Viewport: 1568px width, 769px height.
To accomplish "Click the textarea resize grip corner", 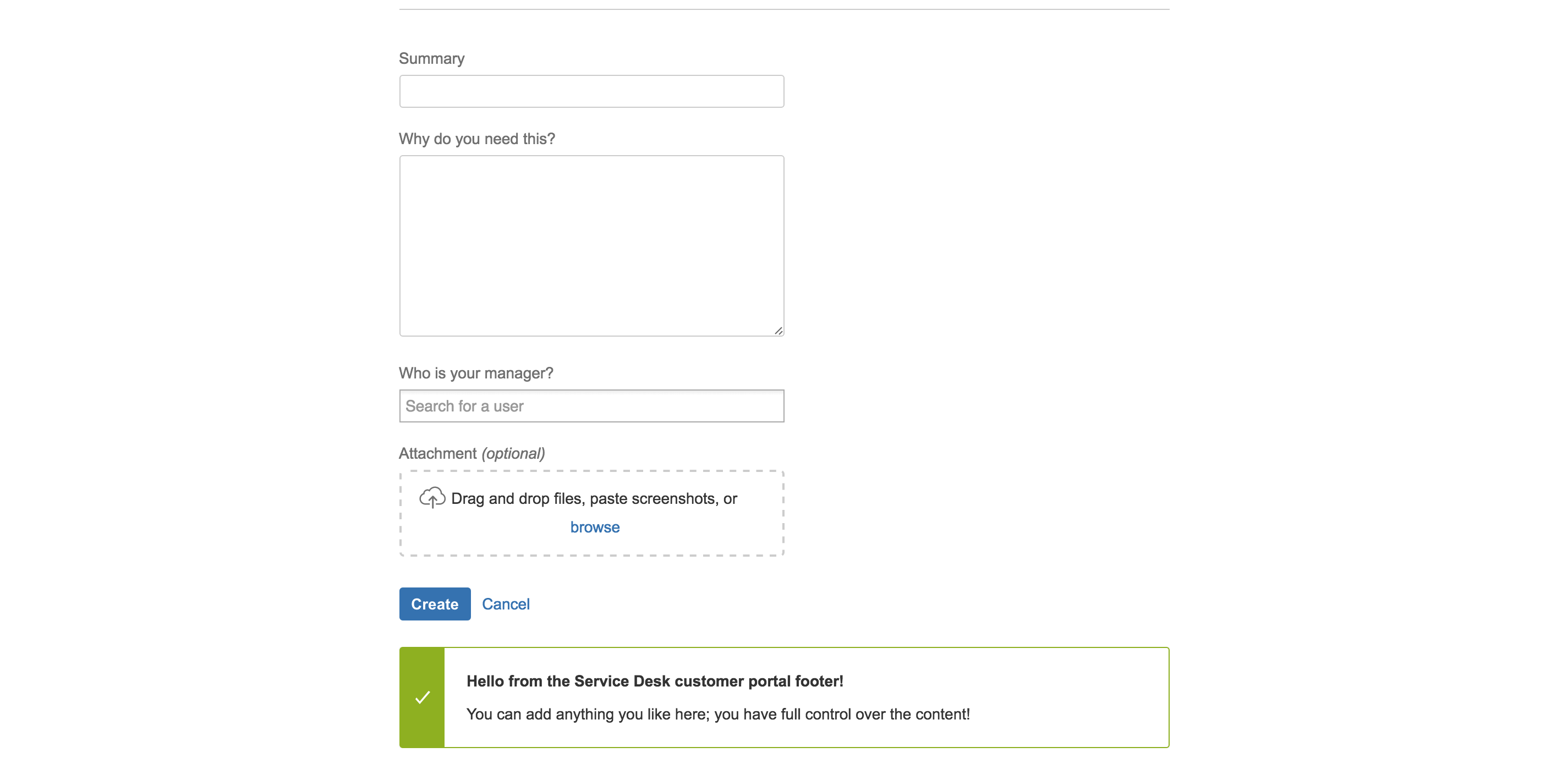I will tap(778, 331).
